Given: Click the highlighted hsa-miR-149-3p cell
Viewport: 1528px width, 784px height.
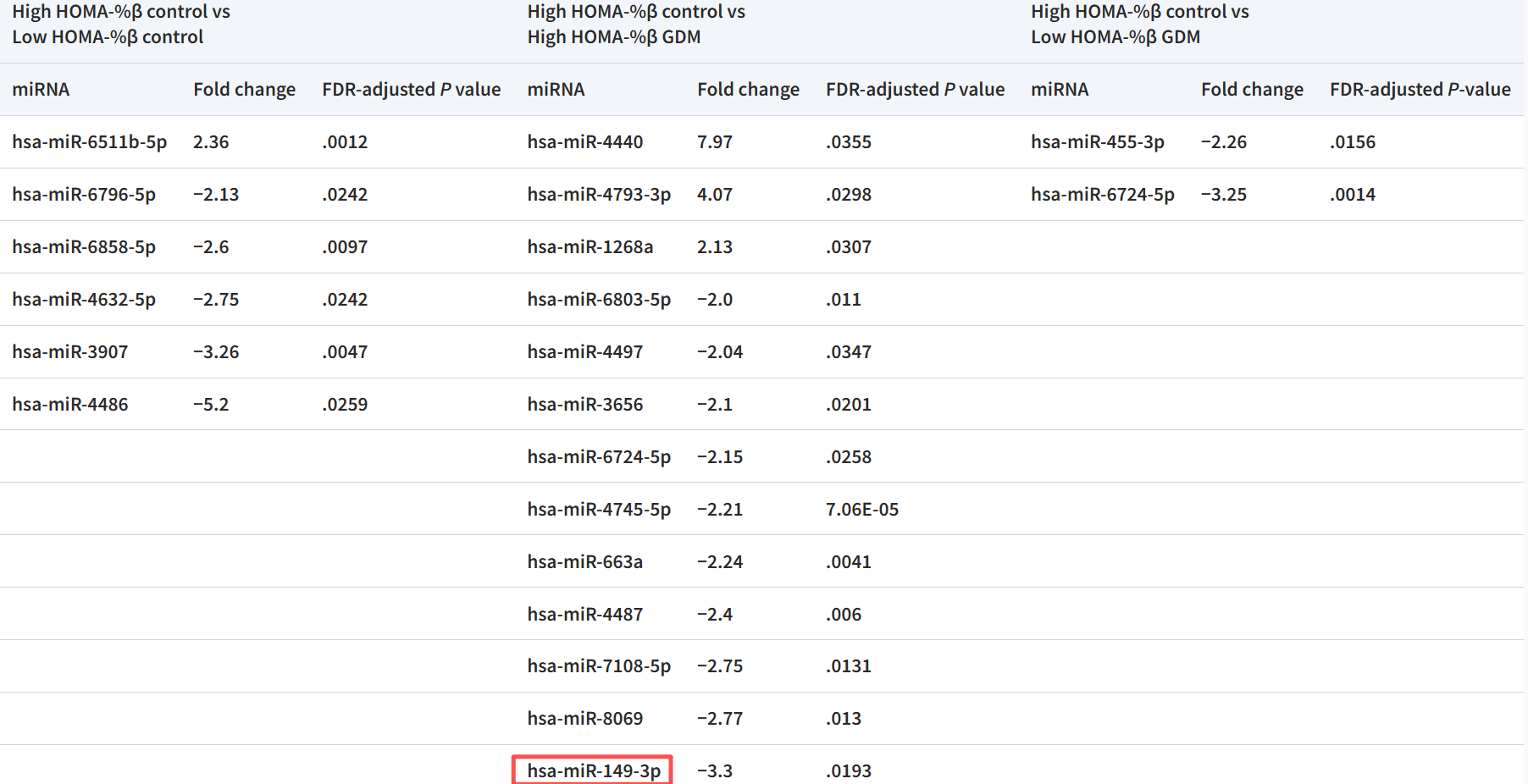Looking at the screenshot, I should click(x=593, y=770).
